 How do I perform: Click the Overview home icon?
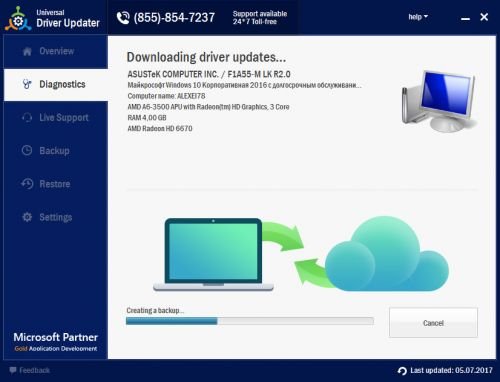coord(27,51)
